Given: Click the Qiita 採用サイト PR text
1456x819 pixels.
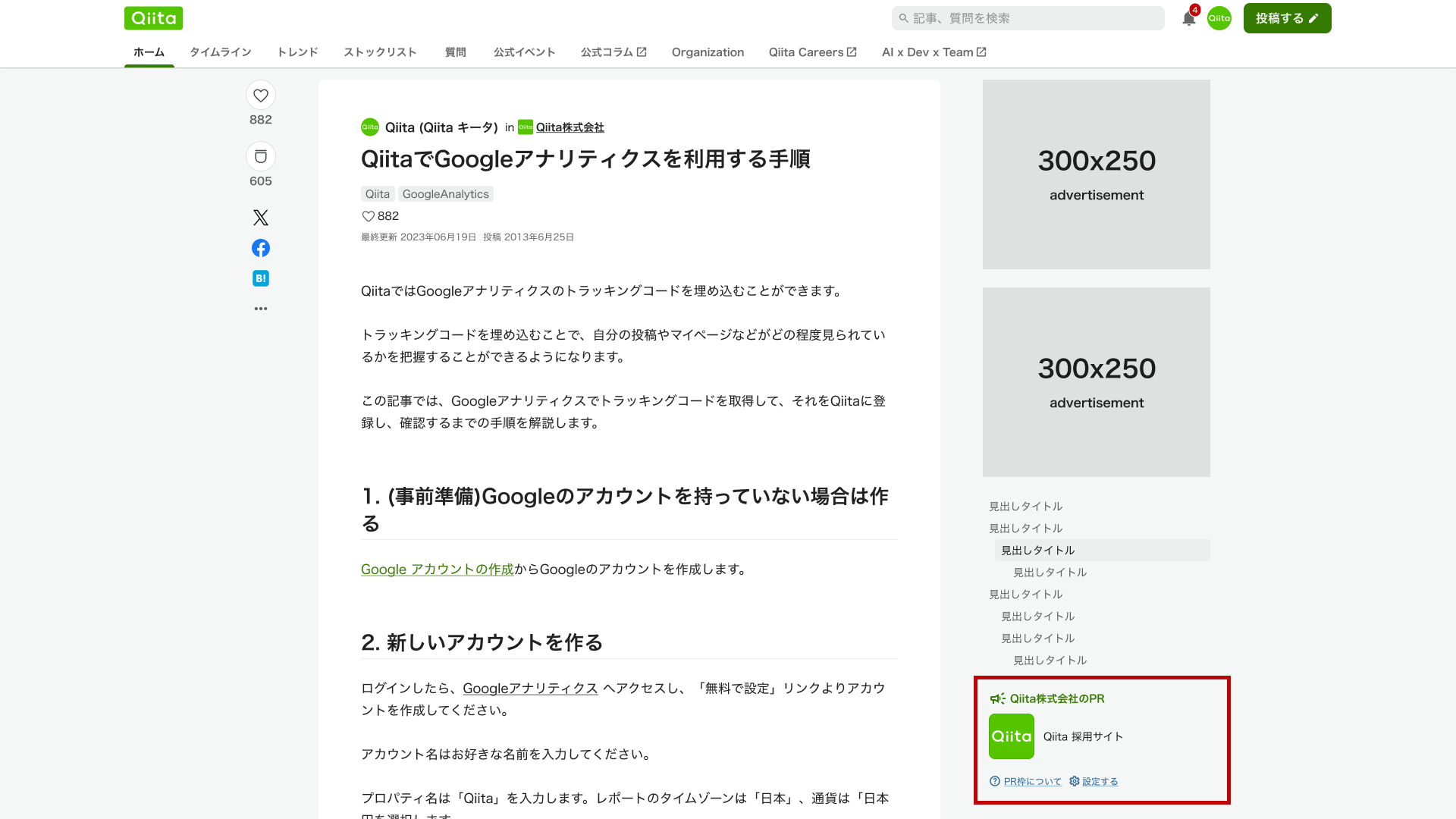Looking at the screenshot, I should (1083, 736).
